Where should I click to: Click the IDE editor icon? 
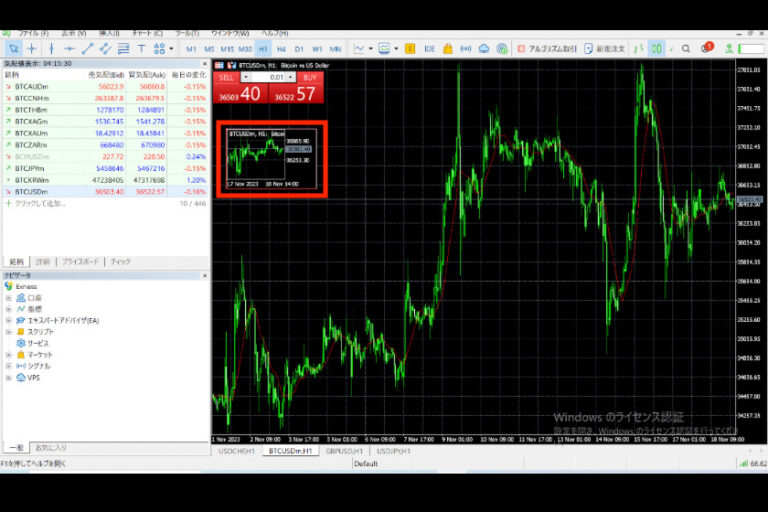pos(429,48)
